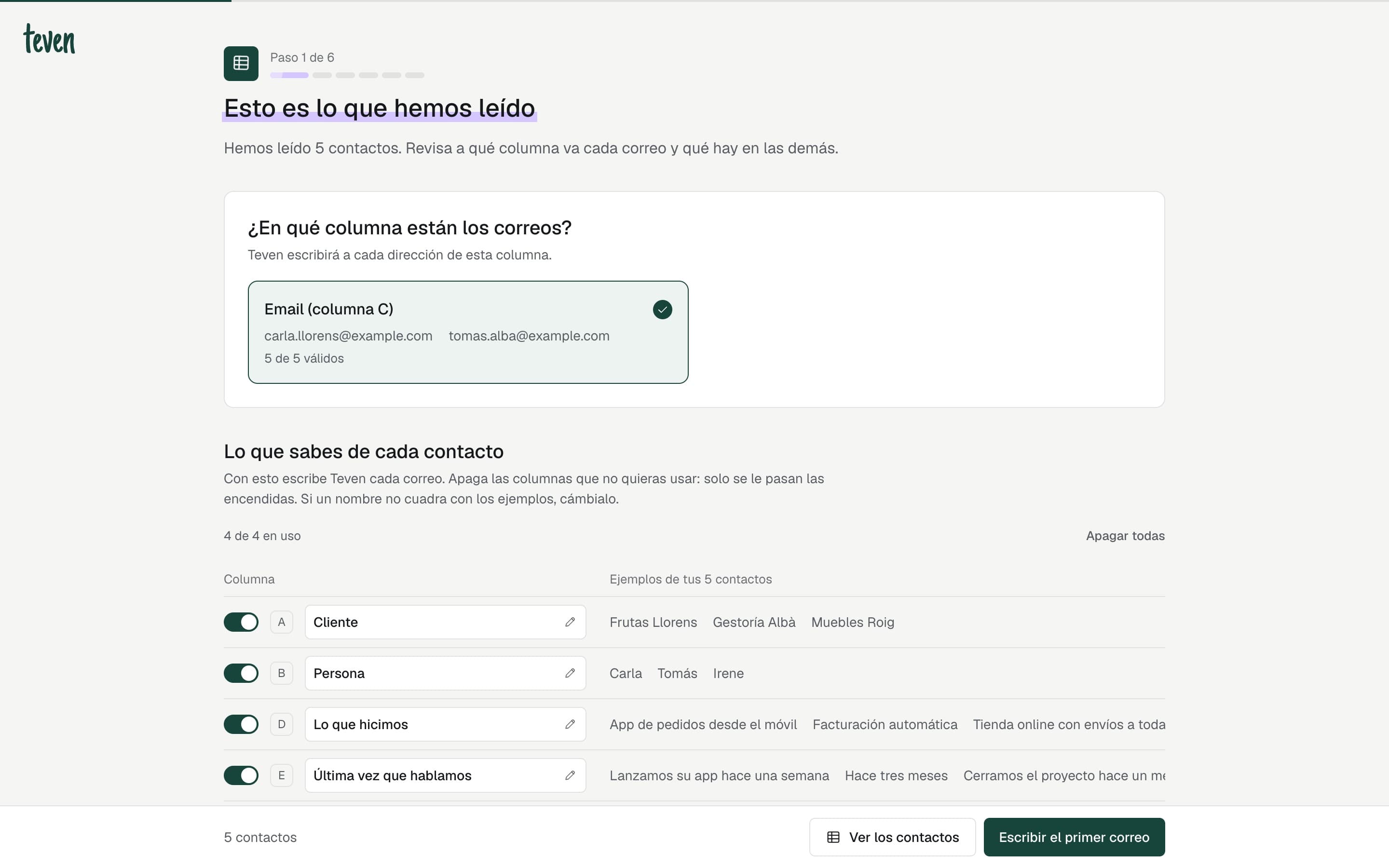Image resolution: width=1389 pixels, height=868 pixels.
Task: Click heading Esto es lo que hemos leído
Action: point(380,108)
